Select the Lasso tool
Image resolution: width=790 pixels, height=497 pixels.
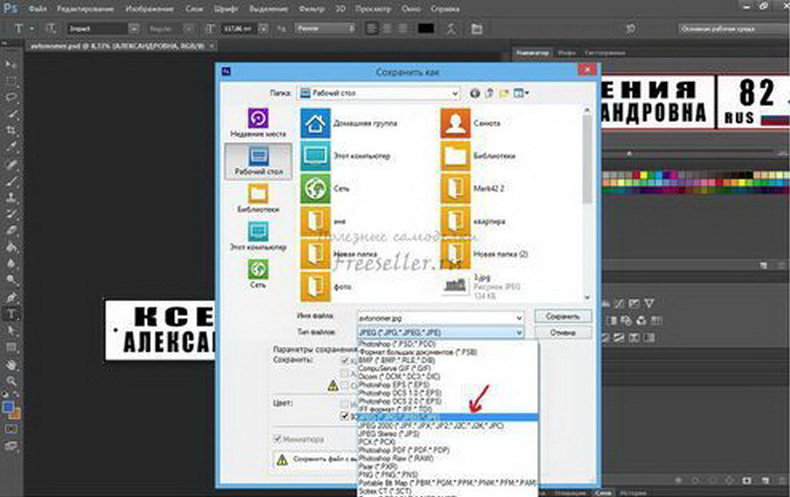tap(11, 97)
